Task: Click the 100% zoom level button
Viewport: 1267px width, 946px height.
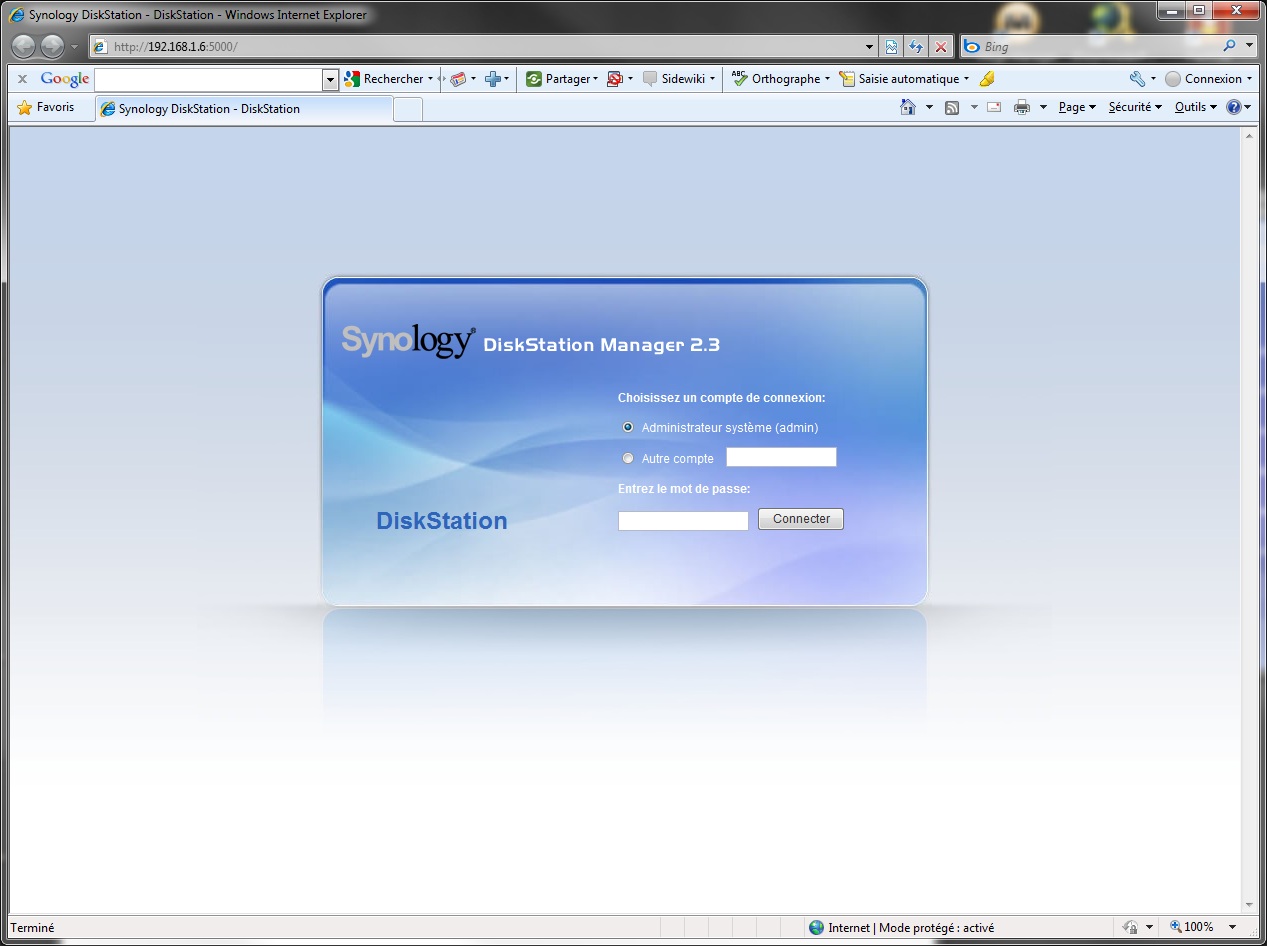Action: [1191, 927]
